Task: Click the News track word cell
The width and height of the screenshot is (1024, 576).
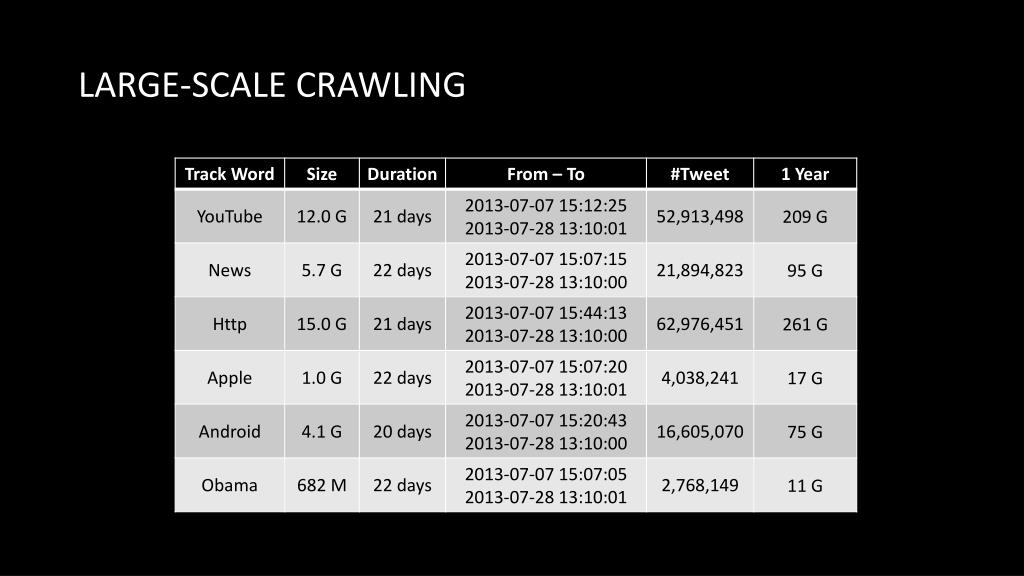Action: pyautogui.click(x=229, y=270)
